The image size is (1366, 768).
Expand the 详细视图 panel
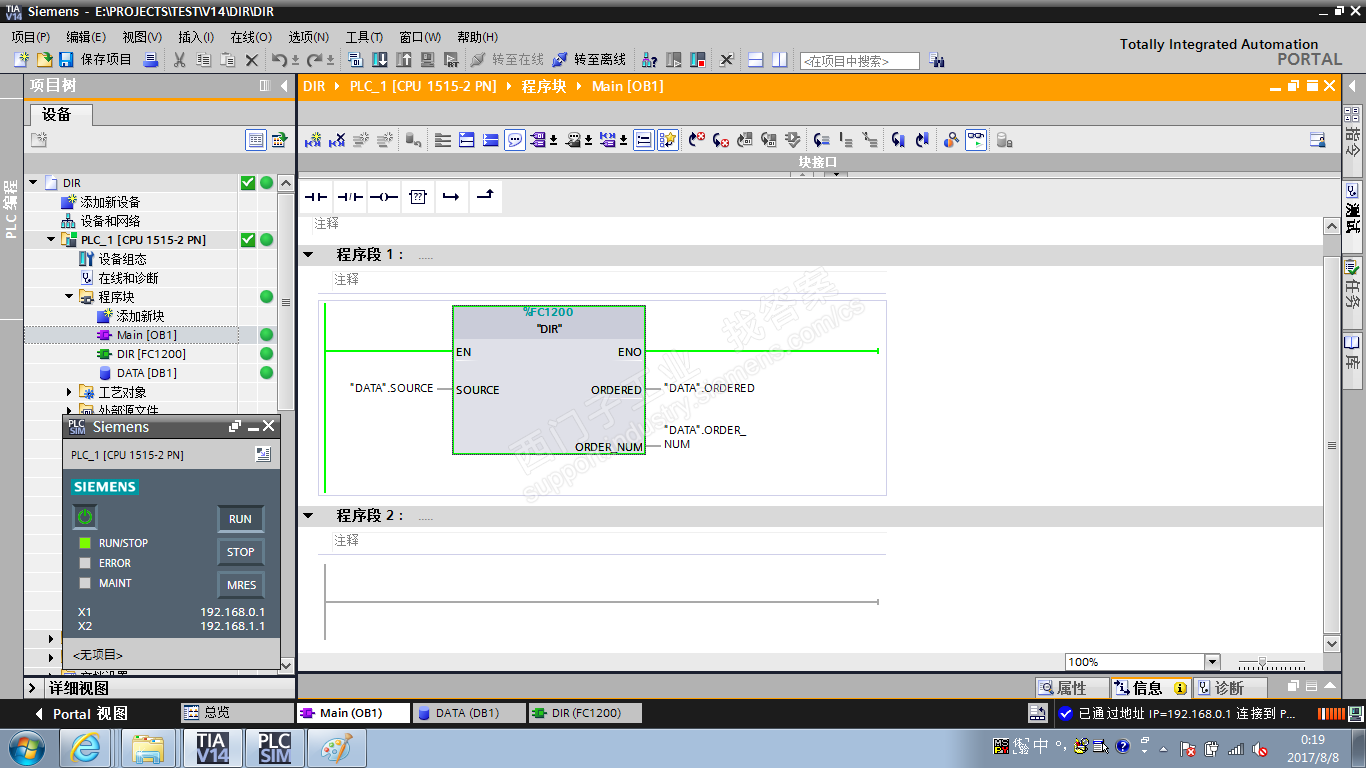33,688
